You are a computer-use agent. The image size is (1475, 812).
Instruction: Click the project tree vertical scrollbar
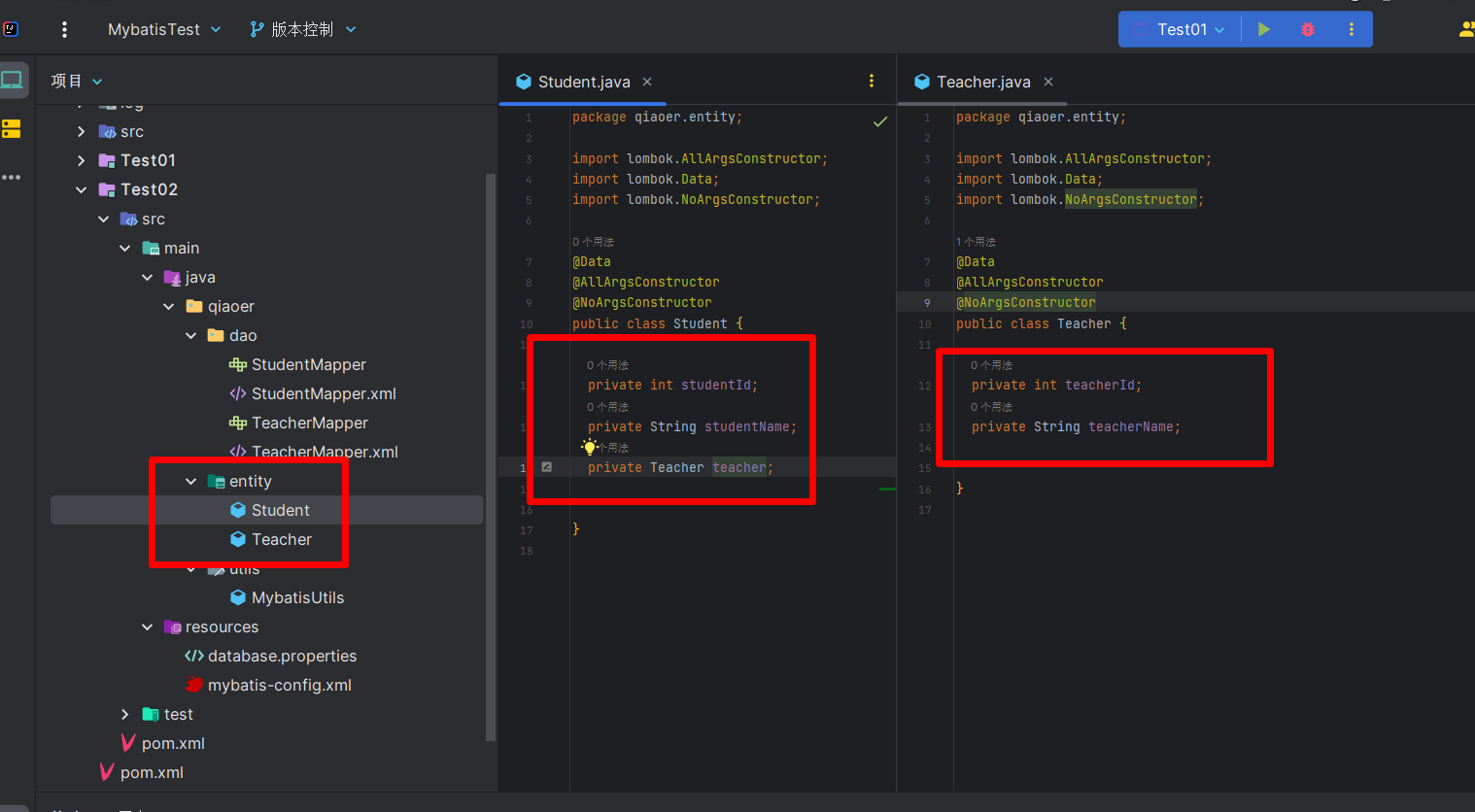click(491, 457)
